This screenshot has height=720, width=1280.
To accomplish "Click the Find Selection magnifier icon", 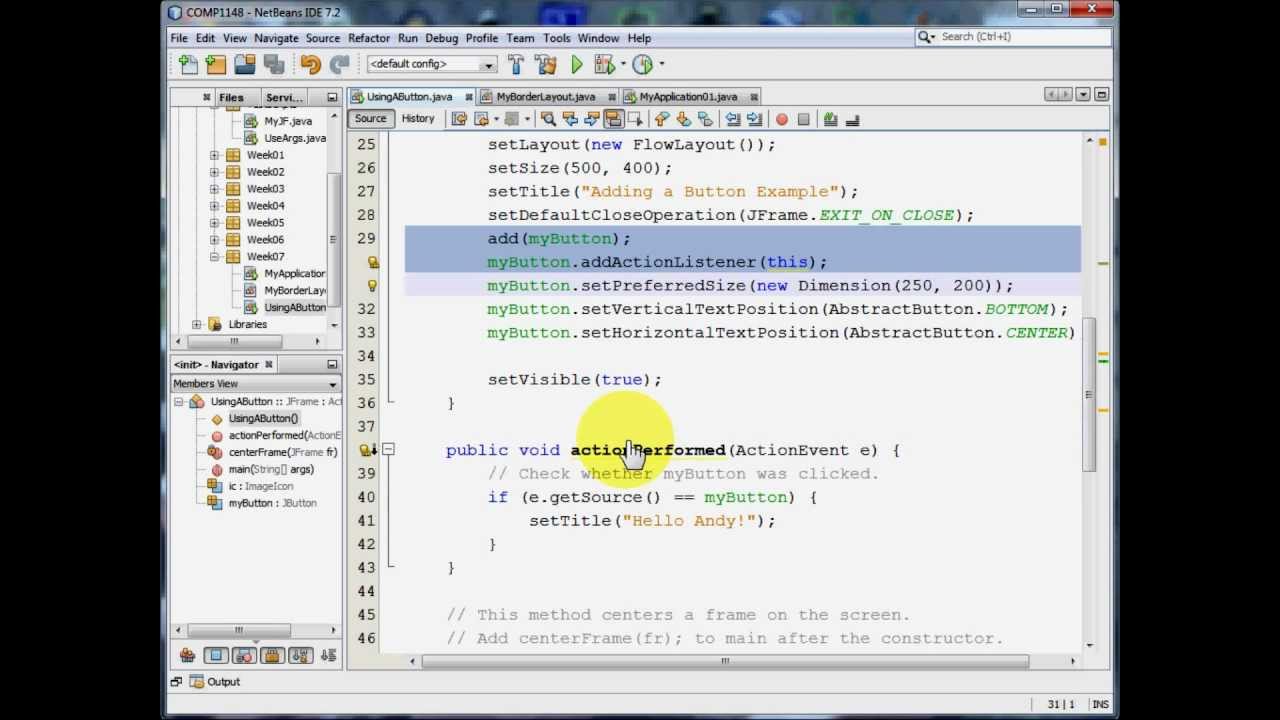I will 548,120.
